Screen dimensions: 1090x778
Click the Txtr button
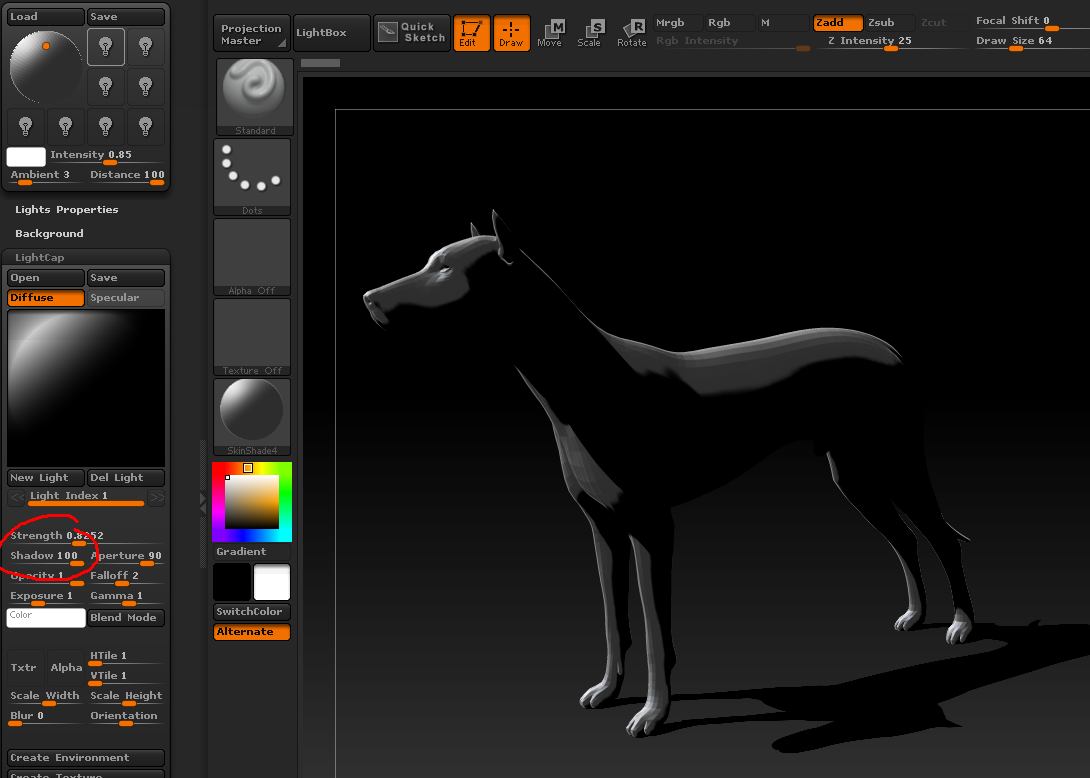[25, 667]
